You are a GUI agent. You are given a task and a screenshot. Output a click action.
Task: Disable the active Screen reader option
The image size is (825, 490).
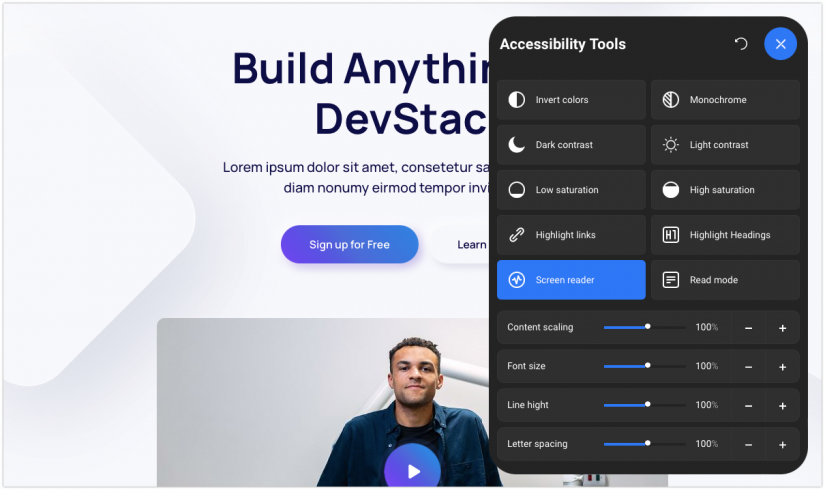pos(571,280)
